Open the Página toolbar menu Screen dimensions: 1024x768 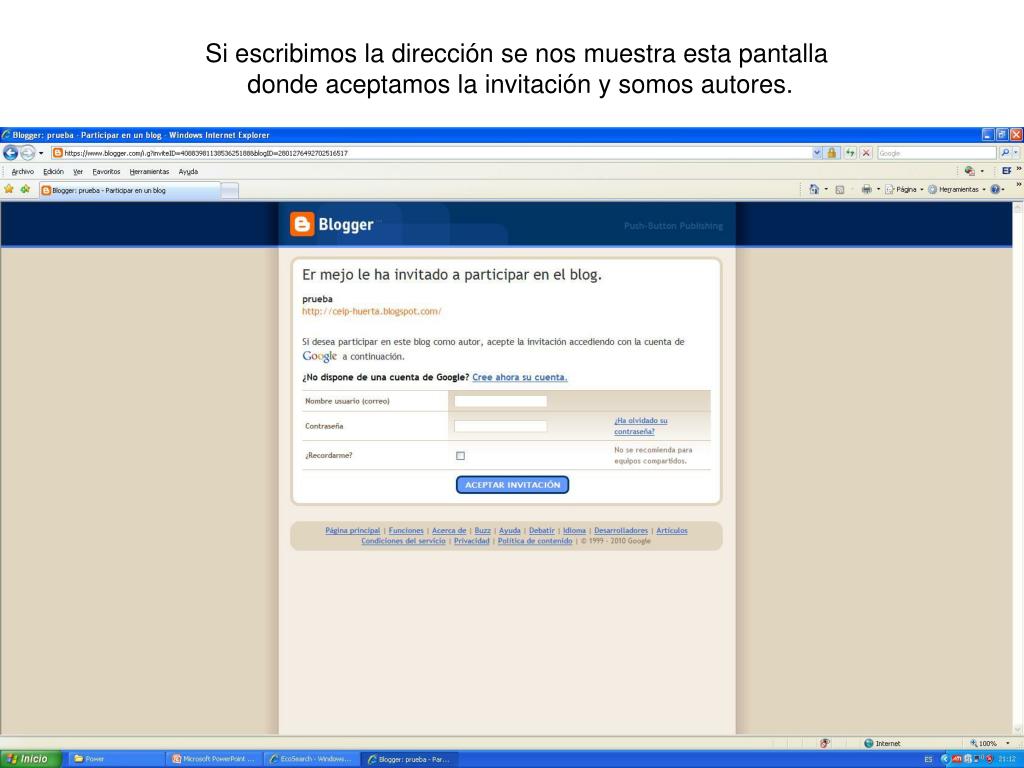point(904,189)
